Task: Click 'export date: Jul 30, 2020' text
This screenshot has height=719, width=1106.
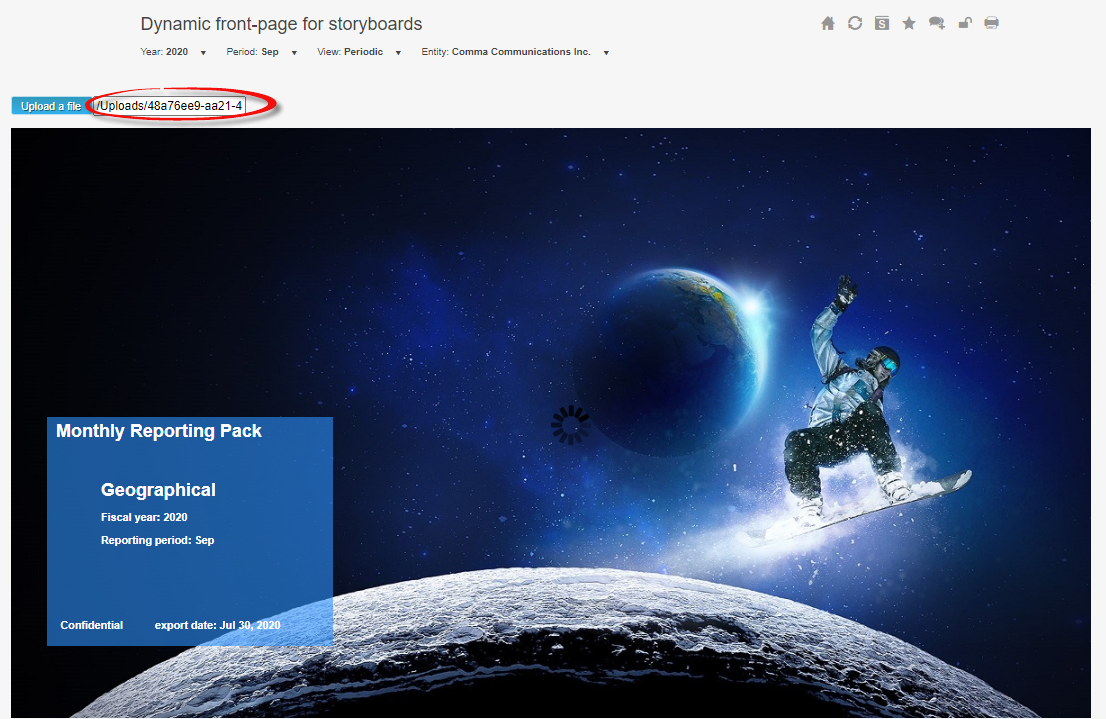Action: (x=217, y=625)
